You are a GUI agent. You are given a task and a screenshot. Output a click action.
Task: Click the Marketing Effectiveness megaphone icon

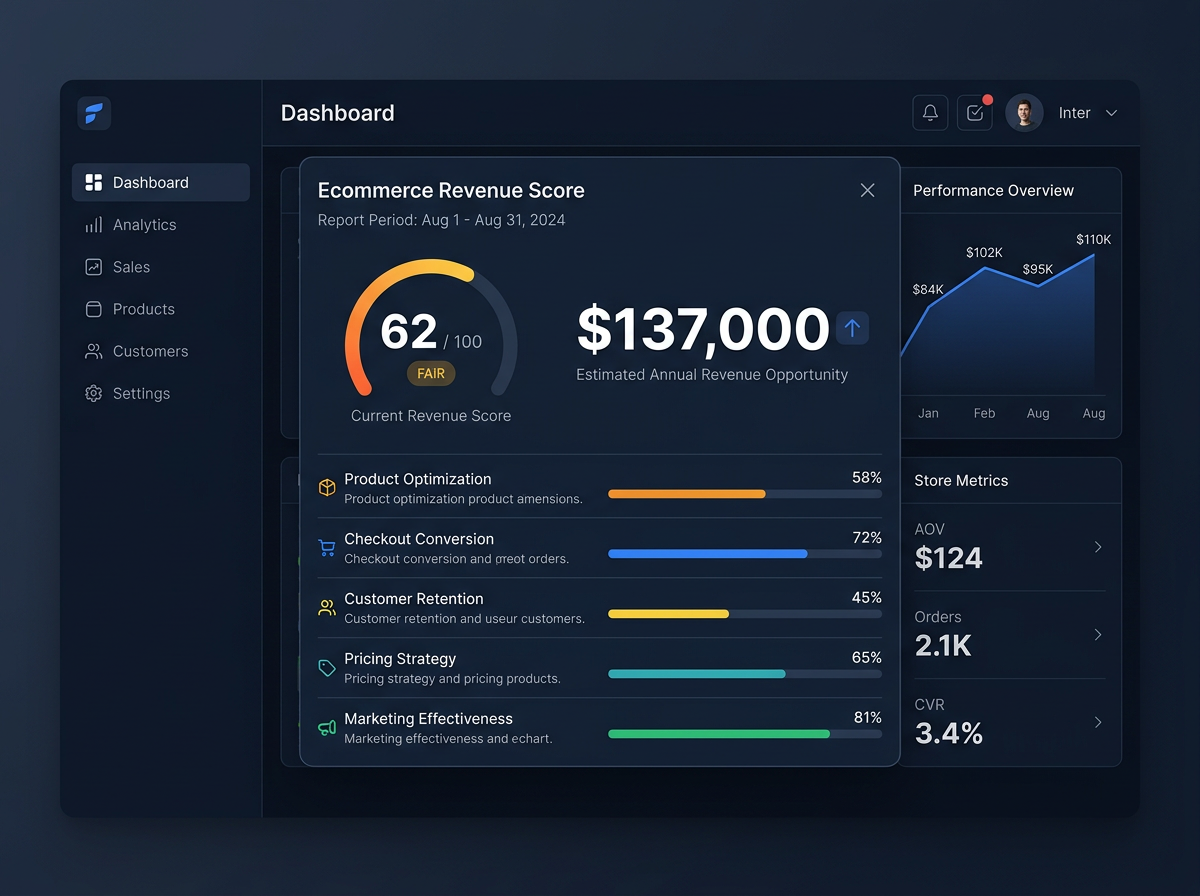click(327, 727)
